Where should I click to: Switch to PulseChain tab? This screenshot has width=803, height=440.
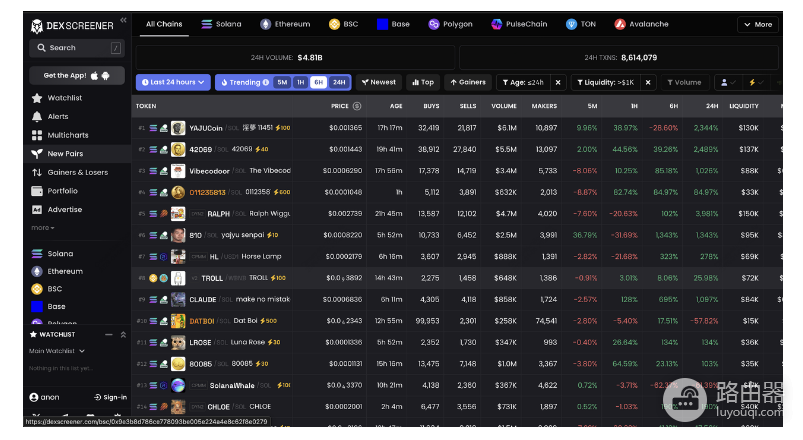coord(519,24)
